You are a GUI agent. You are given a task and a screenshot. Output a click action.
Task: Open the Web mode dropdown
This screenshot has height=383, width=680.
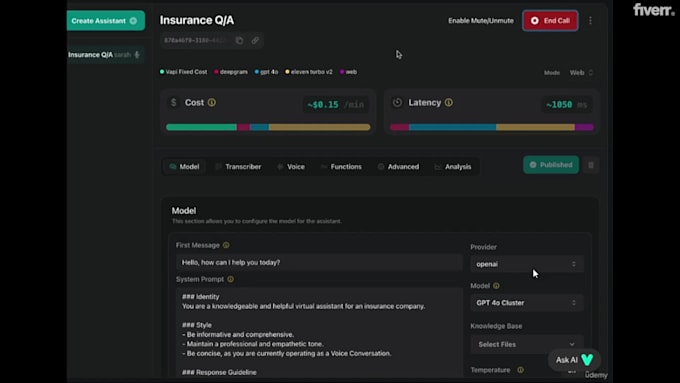(x=581, y=72)
